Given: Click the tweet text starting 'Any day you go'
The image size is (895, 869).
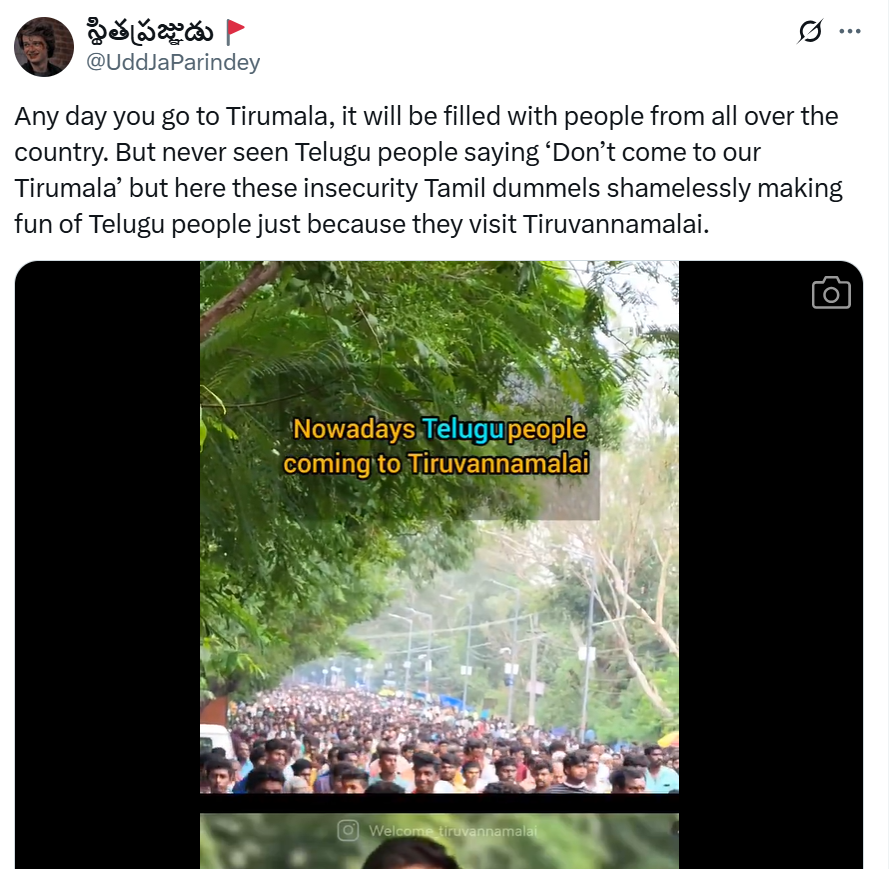Looking at the screenshot, I should (428, 170).
